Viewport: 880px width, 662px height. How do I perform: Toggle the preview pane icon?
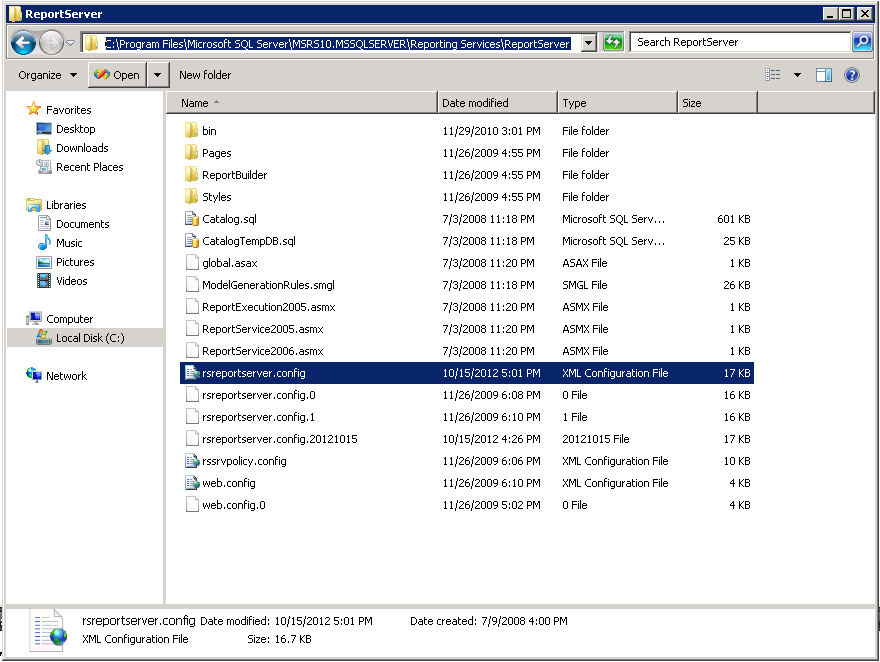[x=823, y=75]
